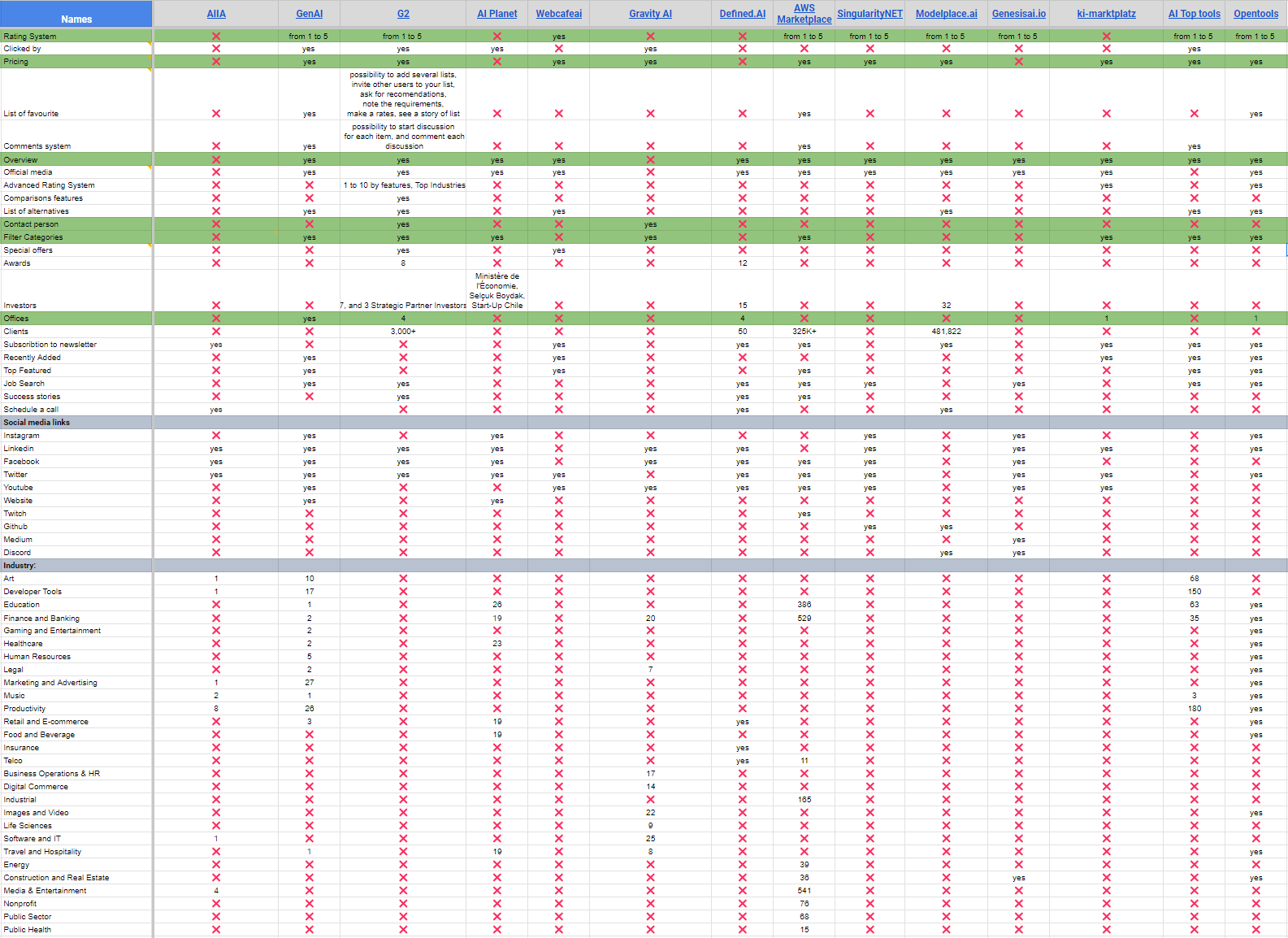Click the Gravity AI header link
1288x938 pixels.
(x=650, y=14)
